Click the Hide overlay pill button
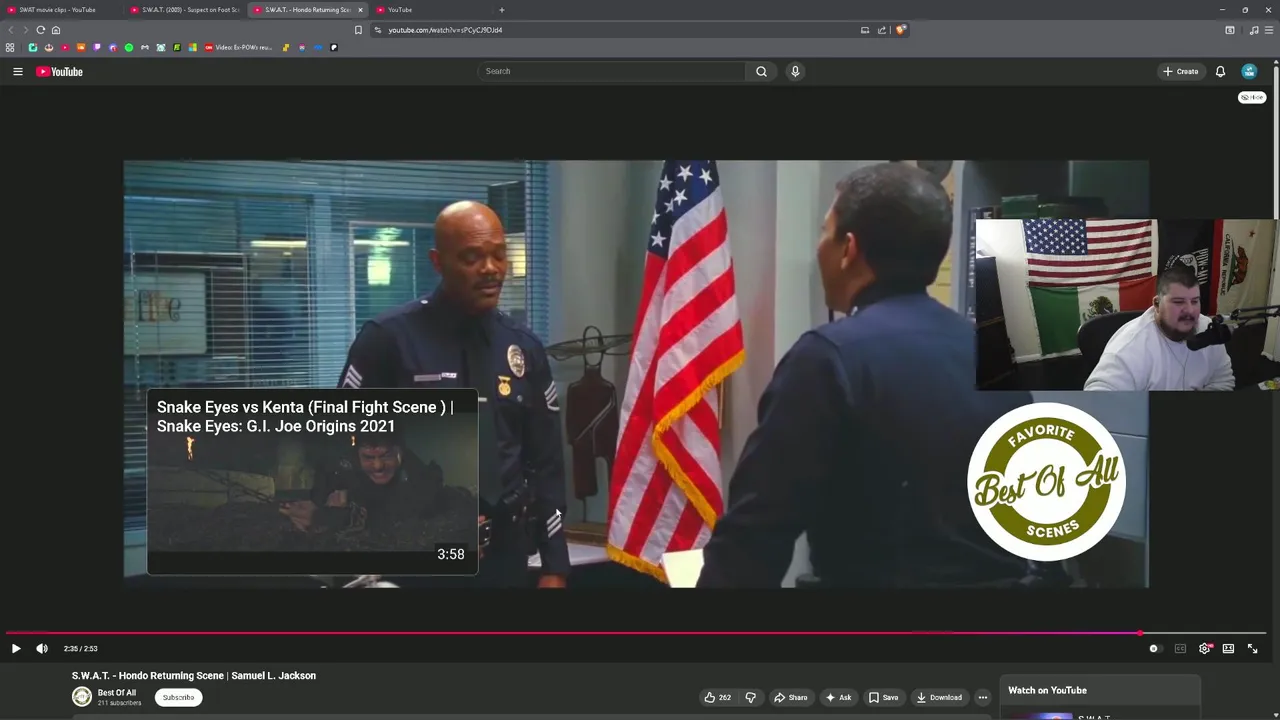 tap(1252, 97)
